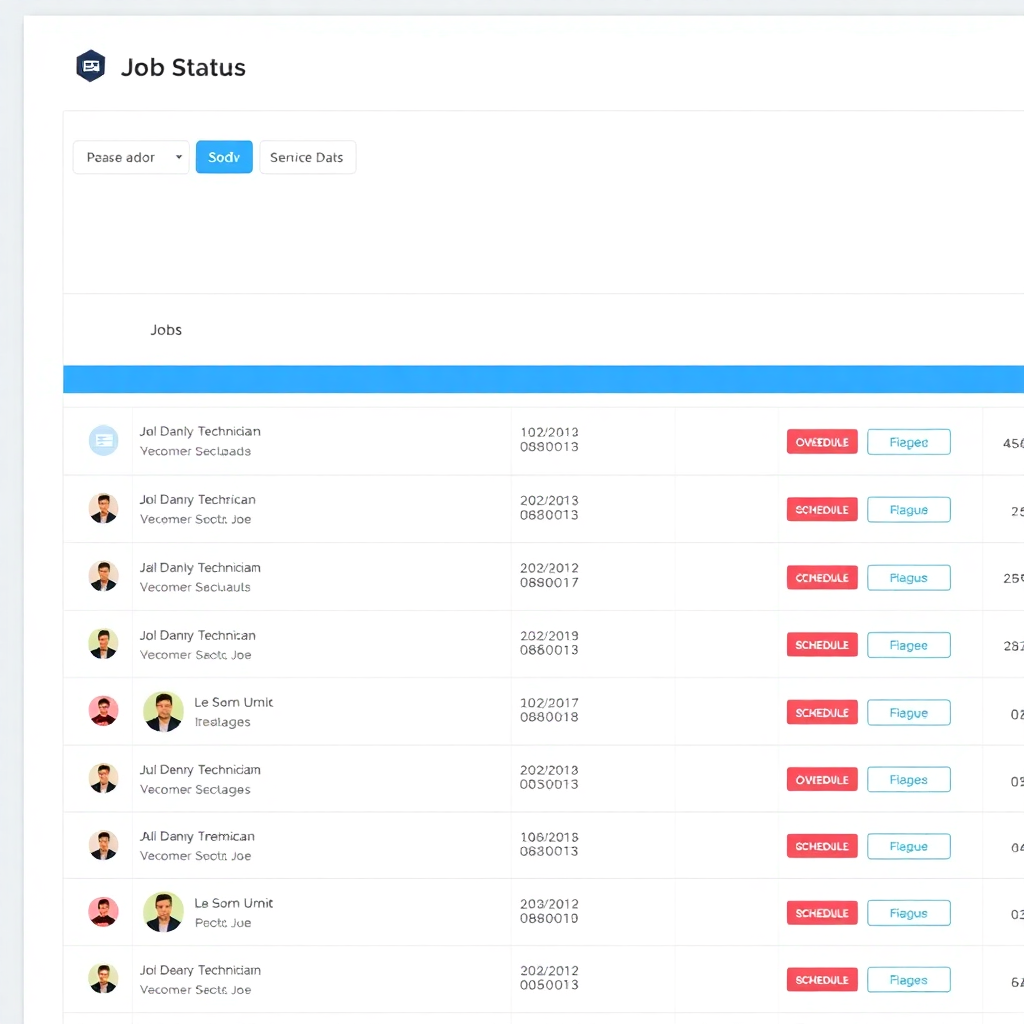Click Flagus button in Jal Danly Technician row
The image size is (1024, 1024).
908,578
